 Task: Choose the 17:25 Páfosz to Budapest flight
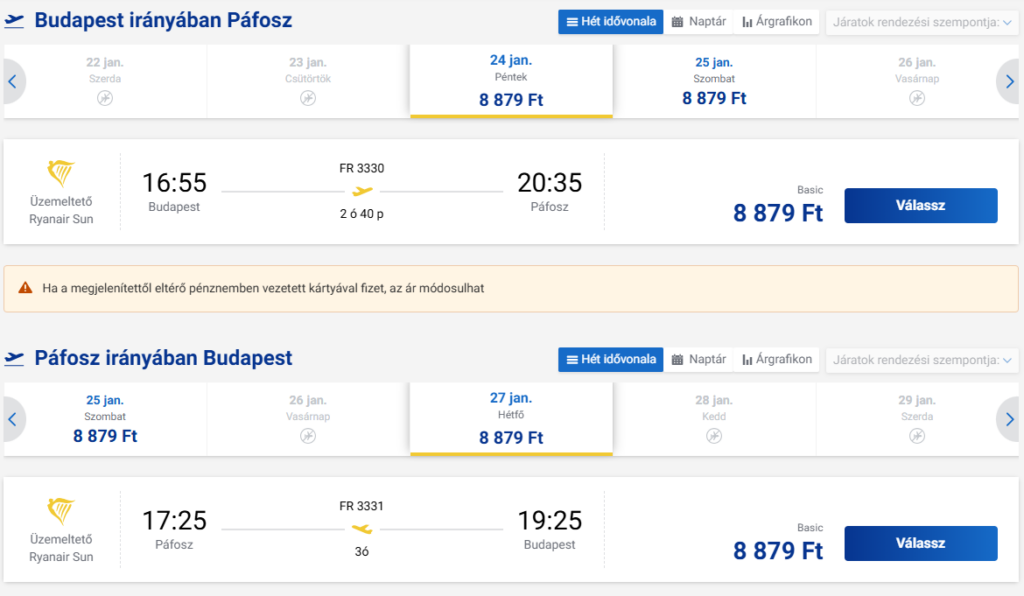coord(920,543)
